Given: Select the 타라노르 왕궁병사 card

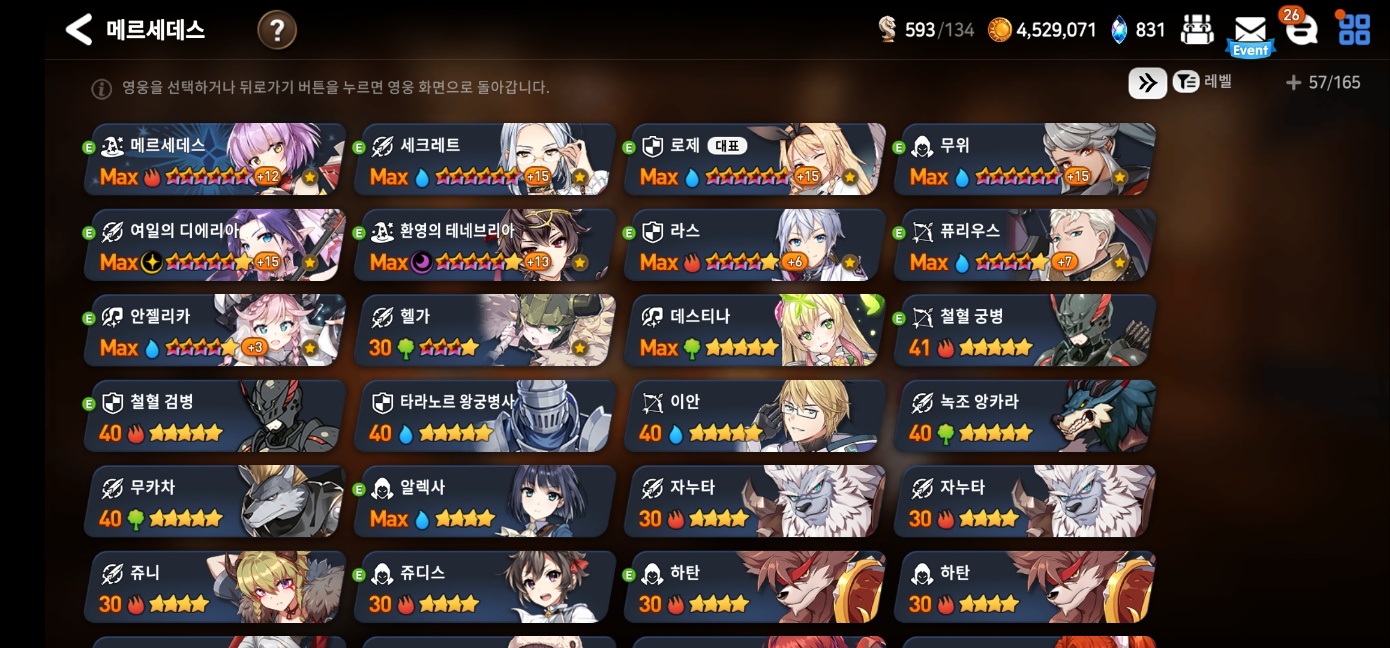Looking at the screenshot, I should point(487,416).
